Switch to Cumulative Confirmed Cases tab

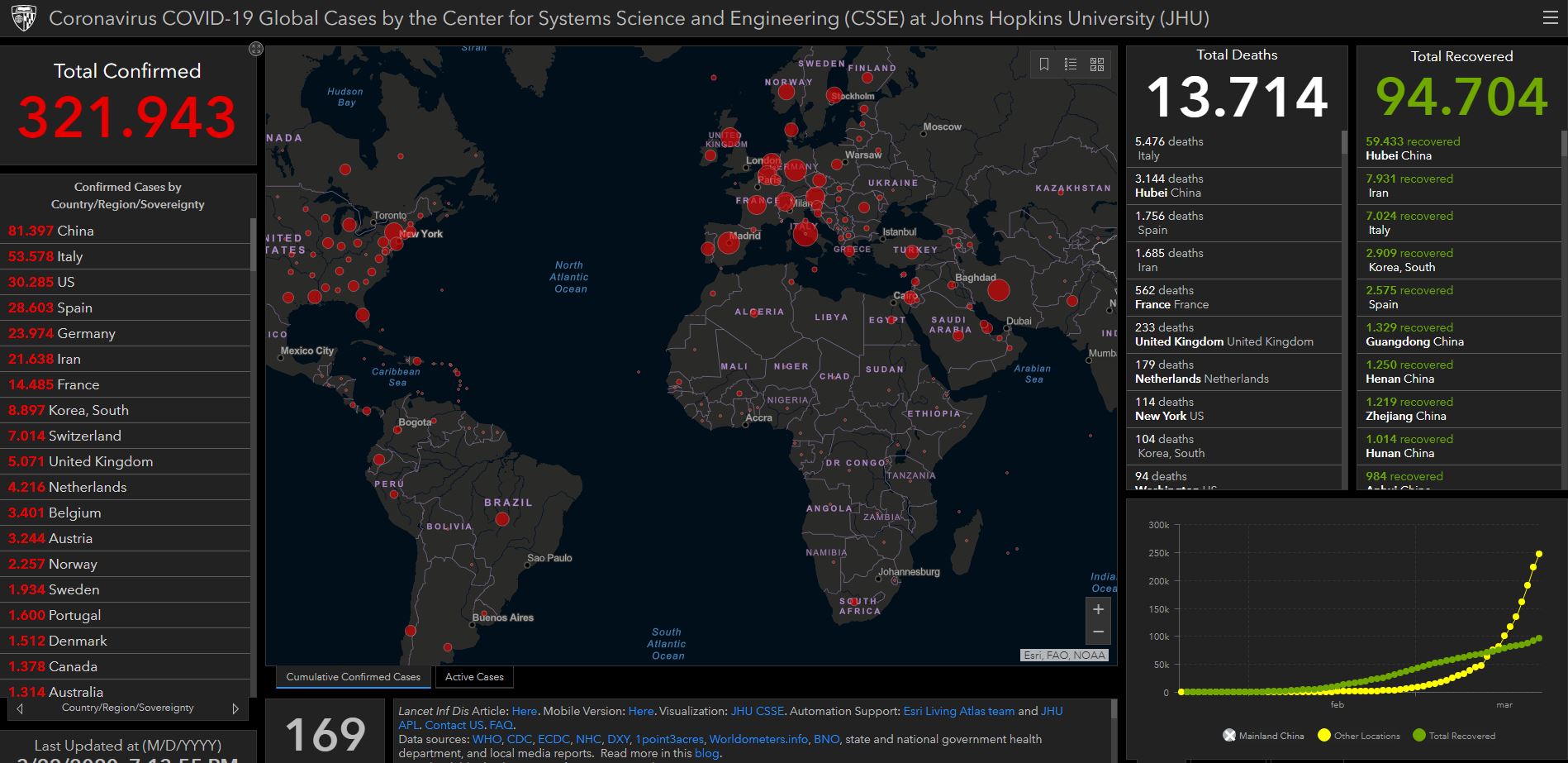tap(353, 677)
